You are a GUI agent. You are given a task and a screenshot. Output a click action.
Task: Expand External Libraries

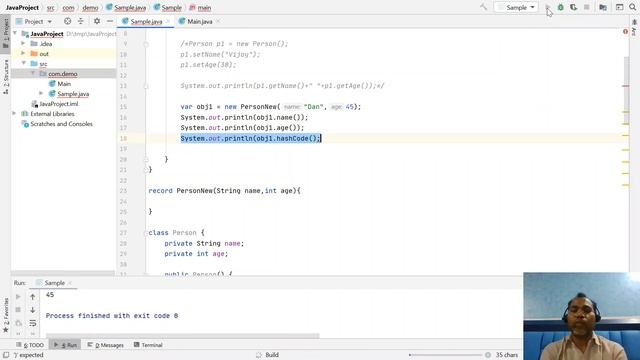click(14, 113)
